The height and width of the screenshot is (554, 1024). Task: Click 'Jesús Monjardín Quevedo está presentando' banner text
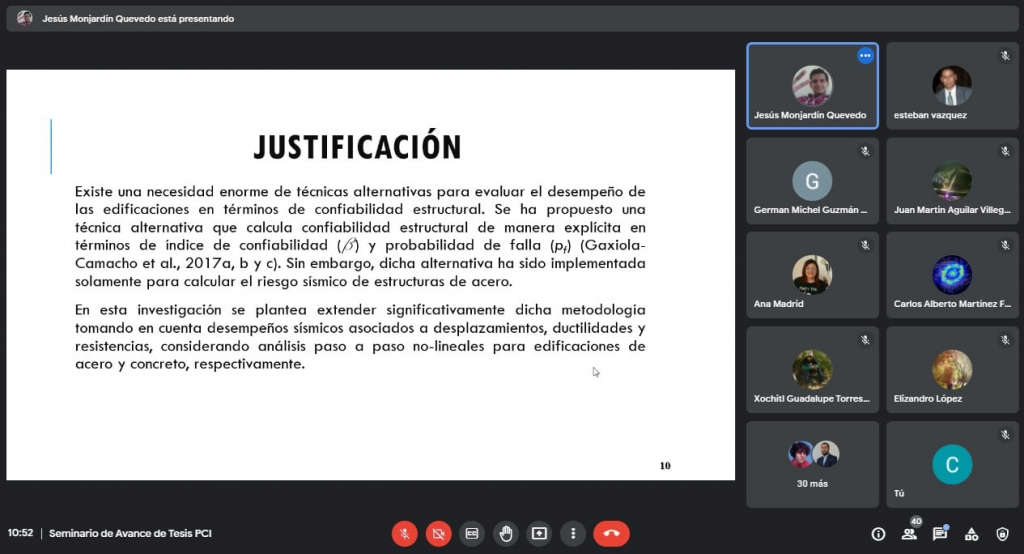click(138, 19)
